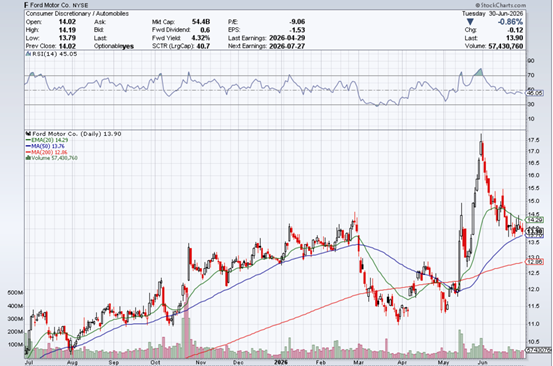553x366 pixels.
Task: Click the green EMA(20) legend swatch
Action: [x=29, y=140]
